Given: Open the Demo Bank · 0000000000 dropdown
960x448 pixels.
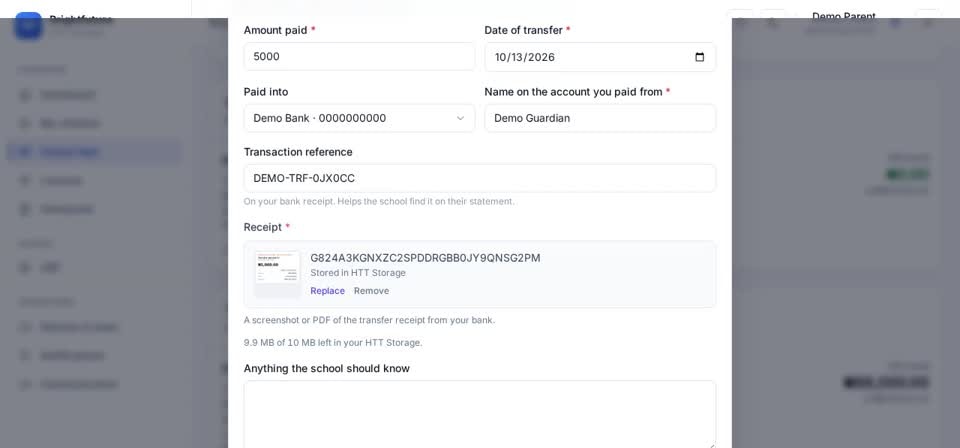Looking at the screenshot, I should (359, 118).
